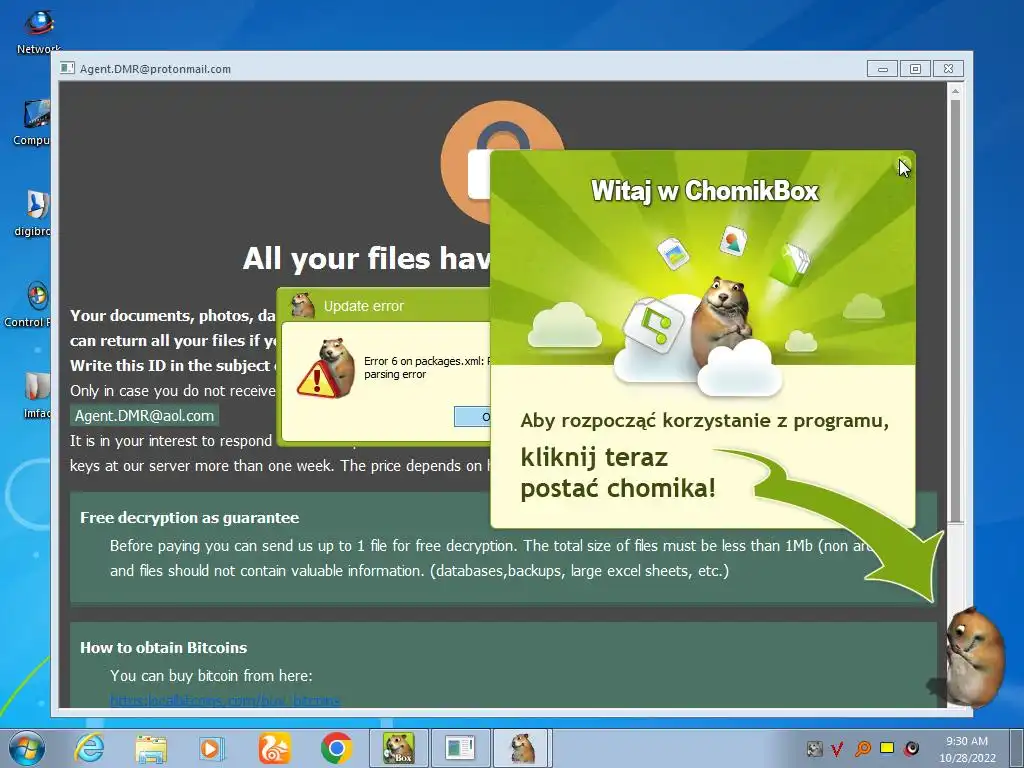Open Google Chrome from taskbar
This screenshot has width=1024, height=768.
coord(336,748)
